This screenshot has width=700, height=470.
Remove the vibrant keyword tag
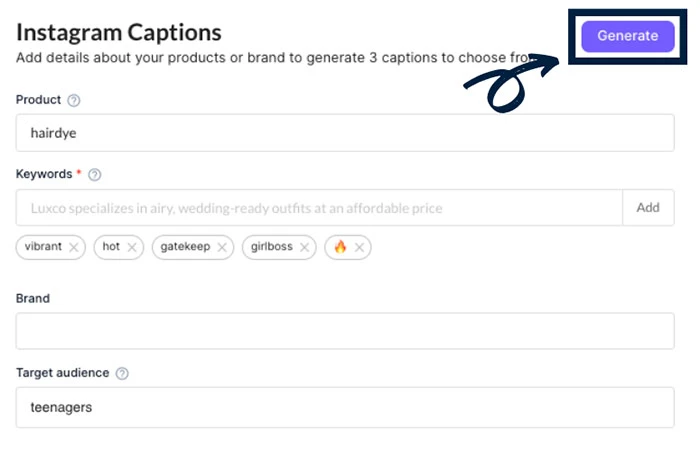[x=74, y=247]
